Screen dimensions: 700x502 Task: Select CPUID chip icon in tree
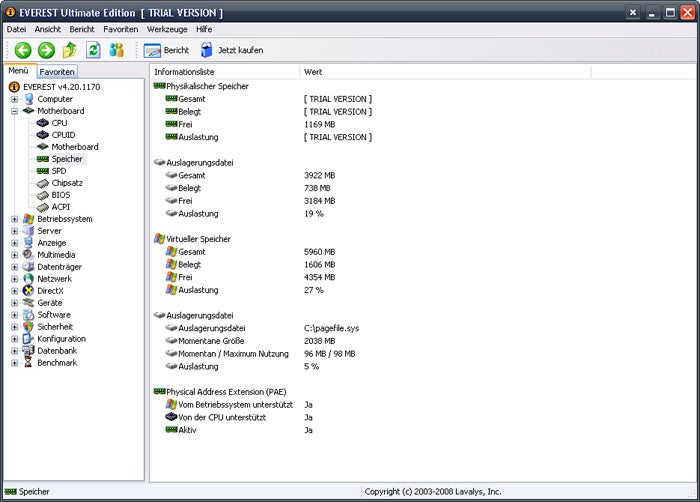point(42,135)
